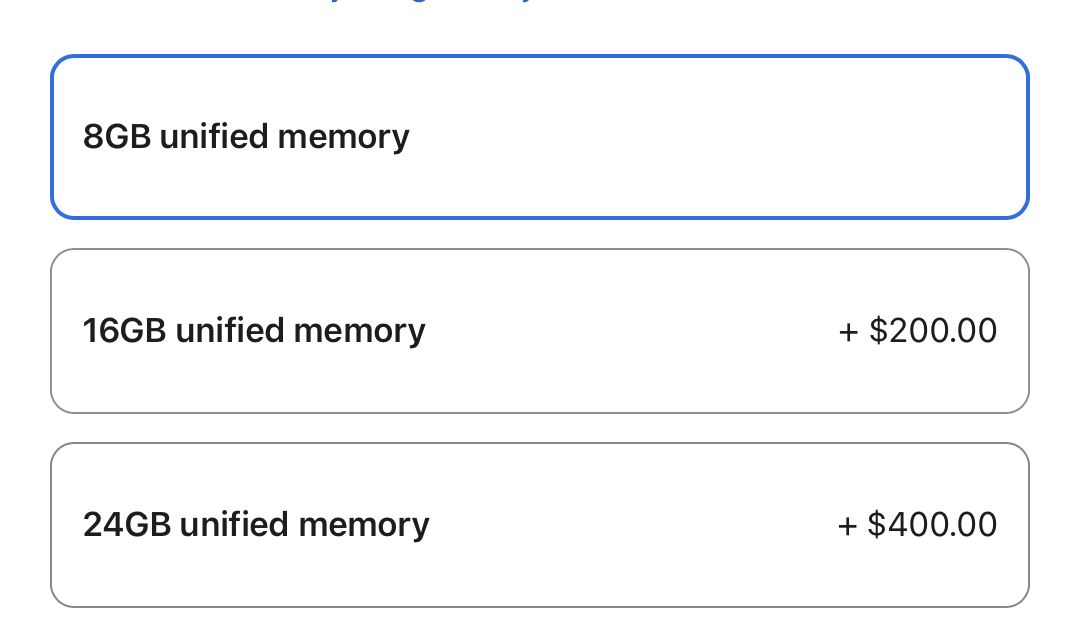Image resolution: width=1068 pixels, height=634 pixels.
Task: Upgrade memory to 24GB
Action: (539, 524)
